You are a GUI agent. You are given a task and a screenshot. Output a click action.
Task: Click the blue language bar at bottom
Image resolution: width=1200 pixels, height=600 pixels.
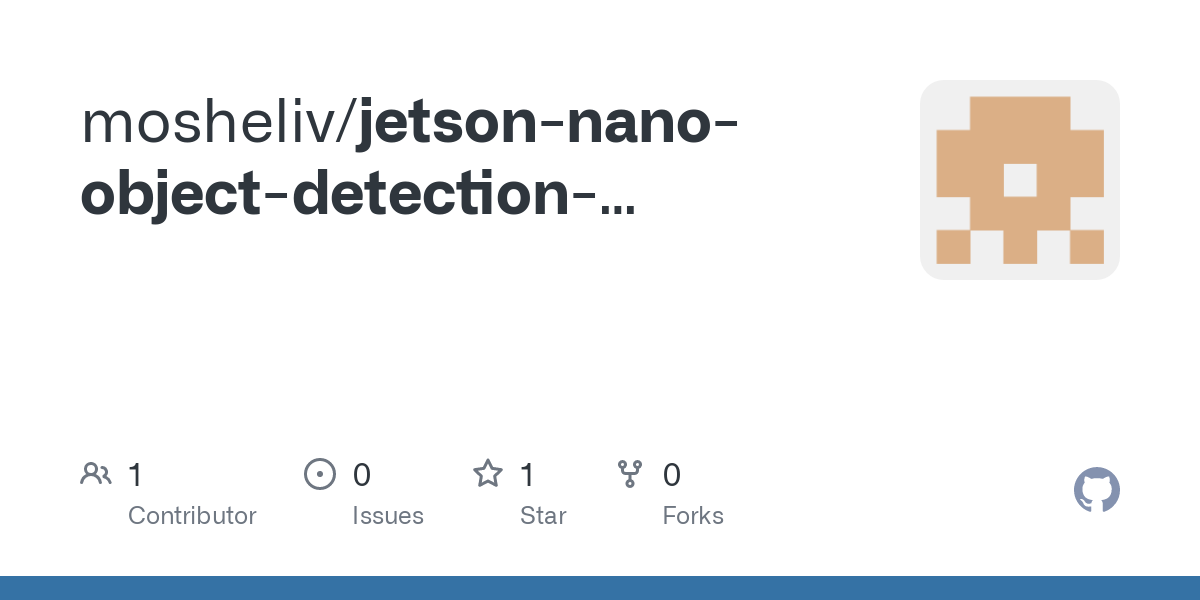point(600,588)
